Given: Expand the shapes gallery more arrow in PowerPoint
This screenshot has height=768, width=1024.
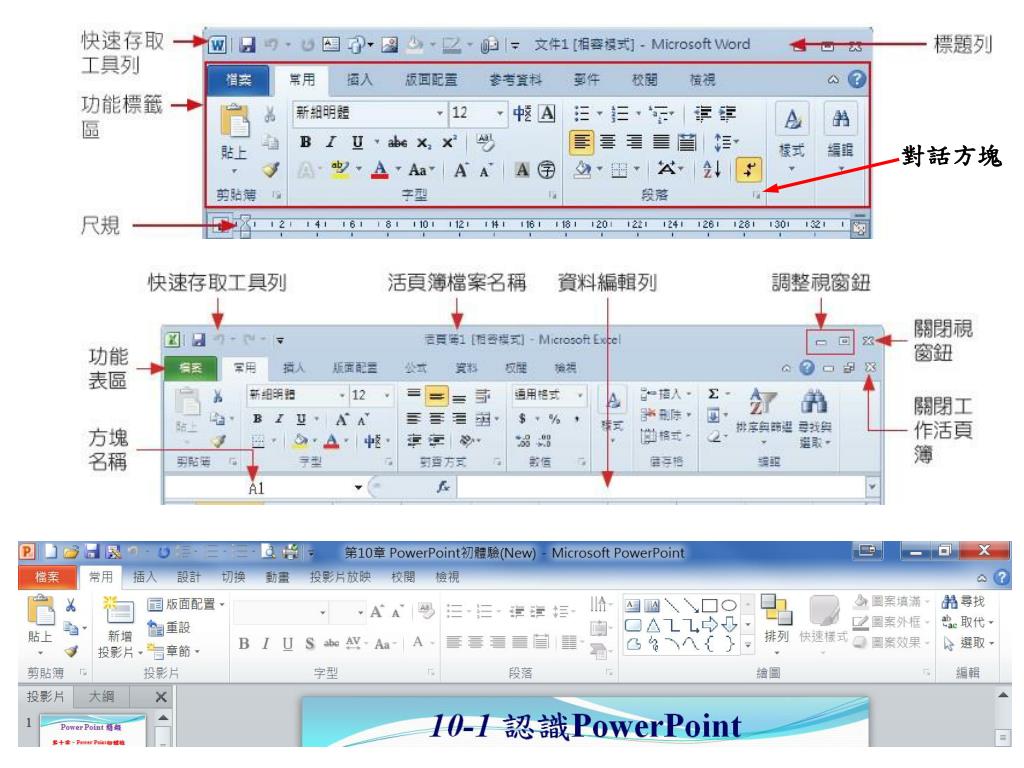Looking at the screenshot, I should 748,645.
